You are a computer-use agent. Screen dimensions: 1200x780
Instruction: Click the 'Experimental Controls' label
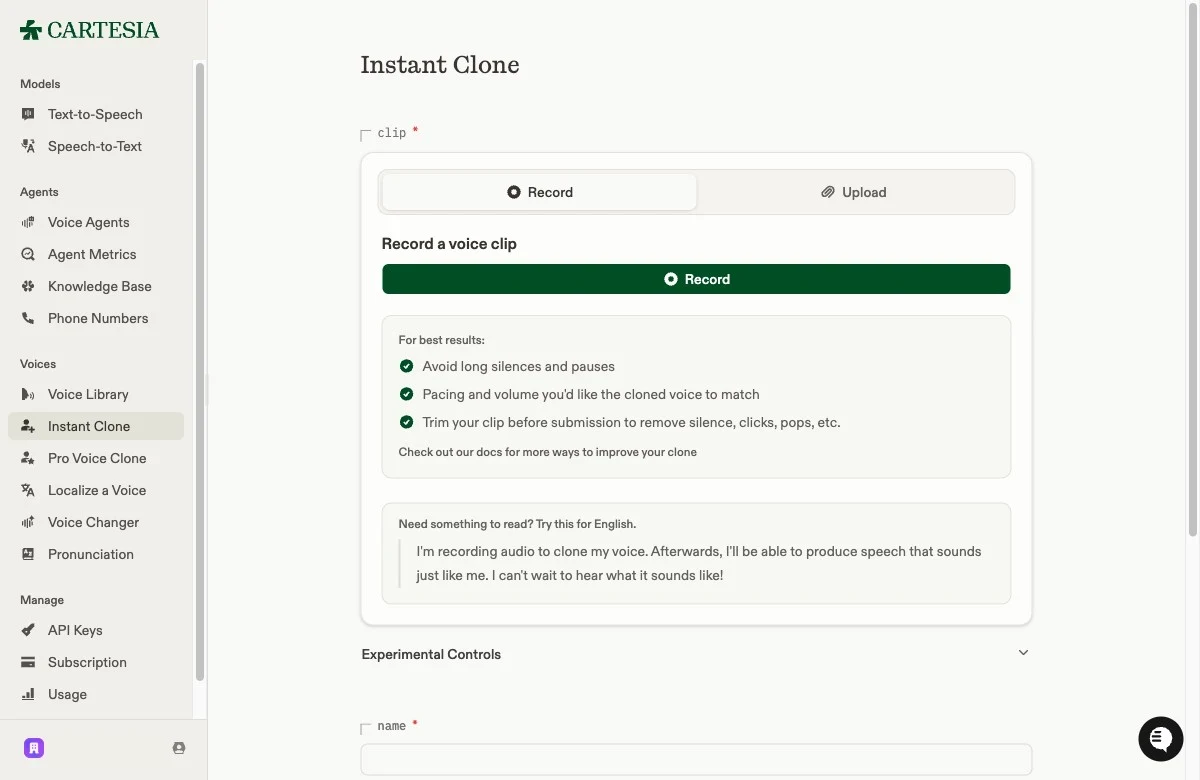(431, 654)
